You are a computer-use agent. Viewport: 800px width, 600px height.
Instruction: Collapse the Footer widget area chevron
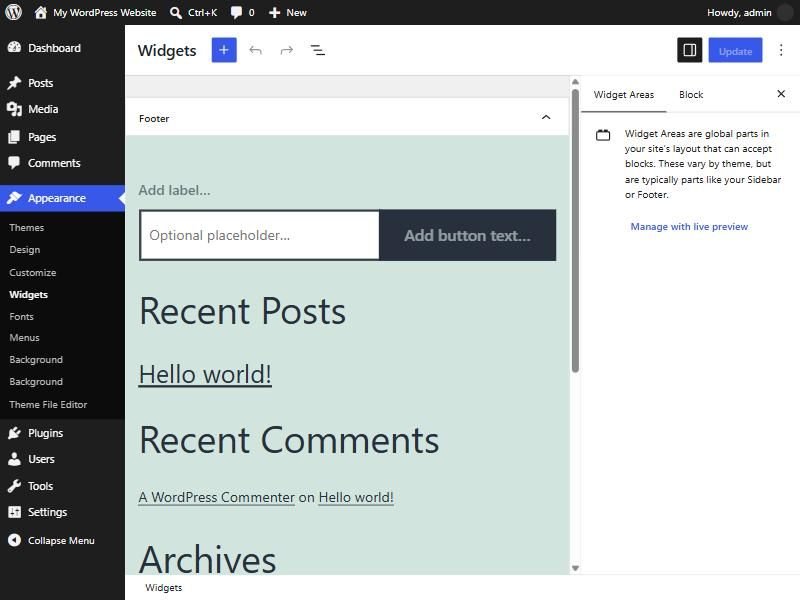[x=546, y=117]
